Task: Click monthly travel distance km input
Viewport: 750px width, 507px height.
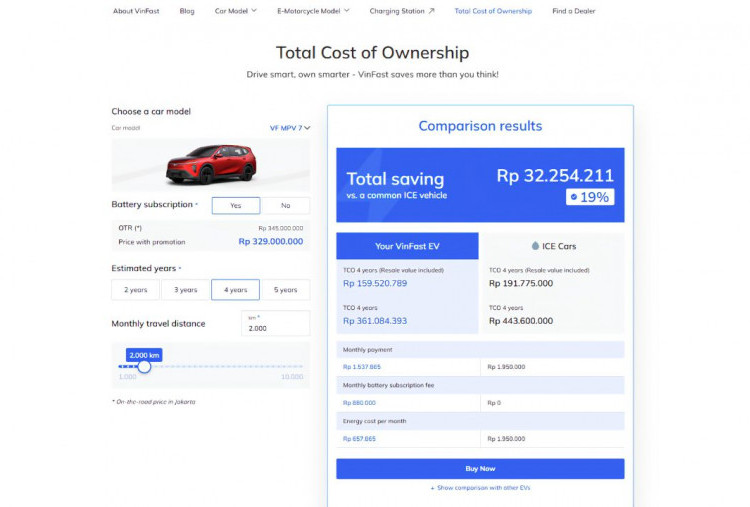Action: (x=276, y=323)
